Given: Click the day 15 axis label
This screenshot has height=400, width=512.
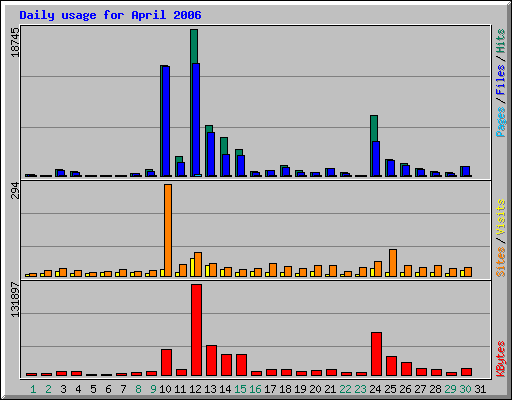Looking at the screenshot, I should tap(240, 389).
